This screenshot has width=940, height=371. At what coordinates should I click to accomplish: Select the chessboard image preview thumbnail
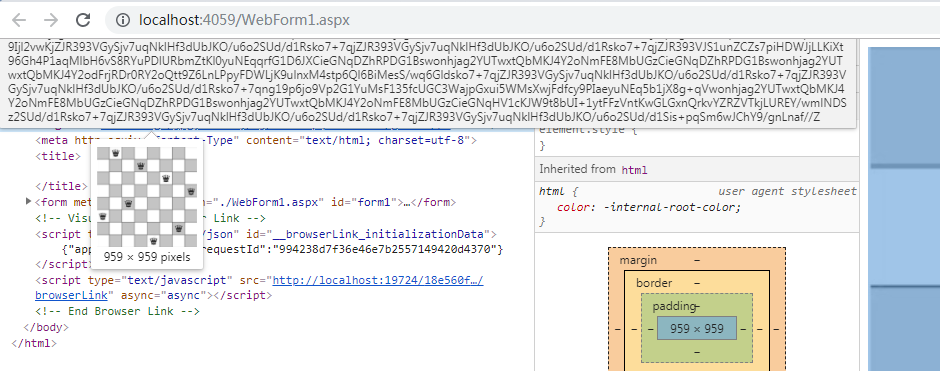click(x=147, y=197)
